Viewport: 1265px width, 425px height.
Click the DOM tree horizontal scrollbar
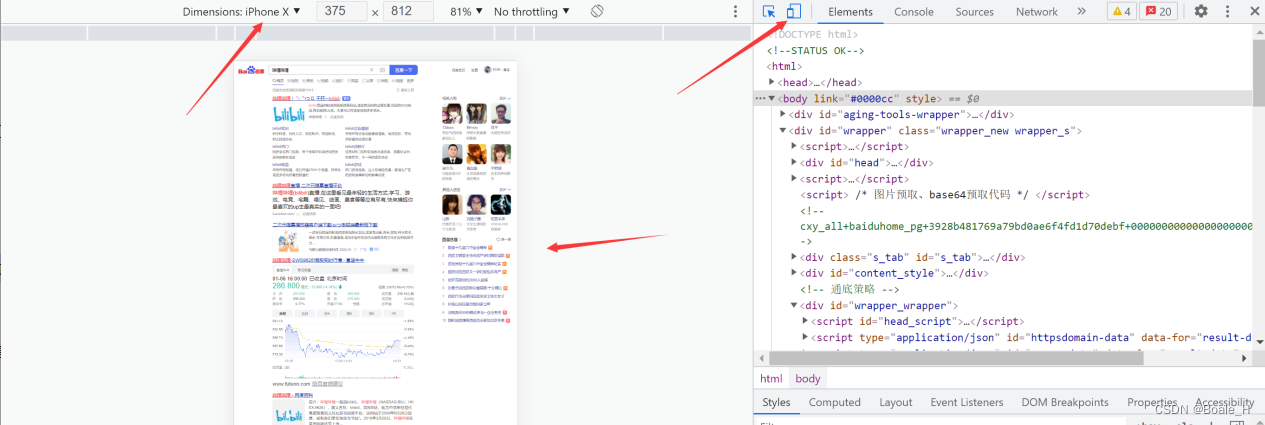[955, 359]
